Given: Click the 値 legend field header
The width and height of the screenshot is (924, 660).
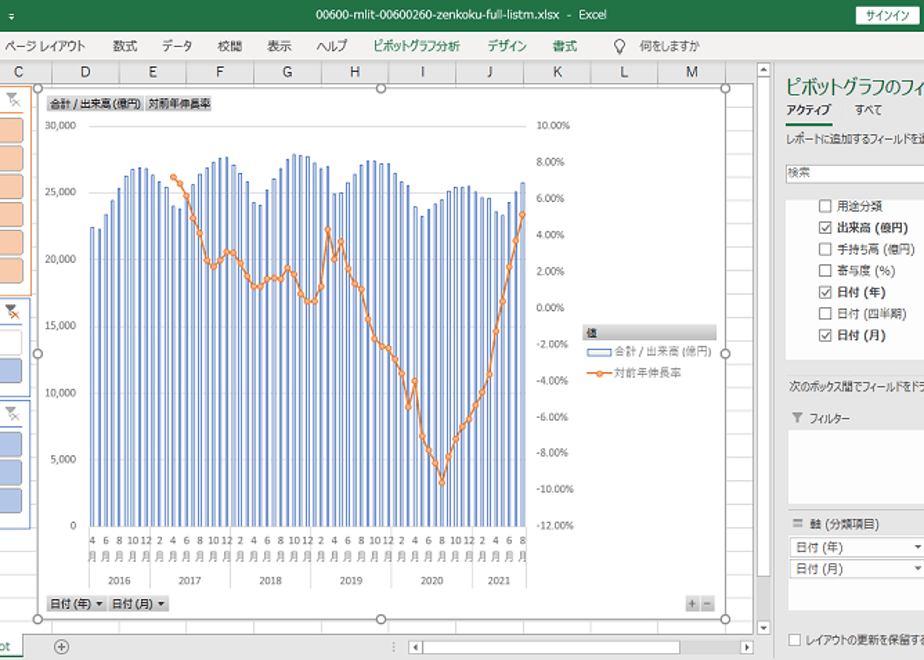Looking at the screenshot, I should click(649, 333).
